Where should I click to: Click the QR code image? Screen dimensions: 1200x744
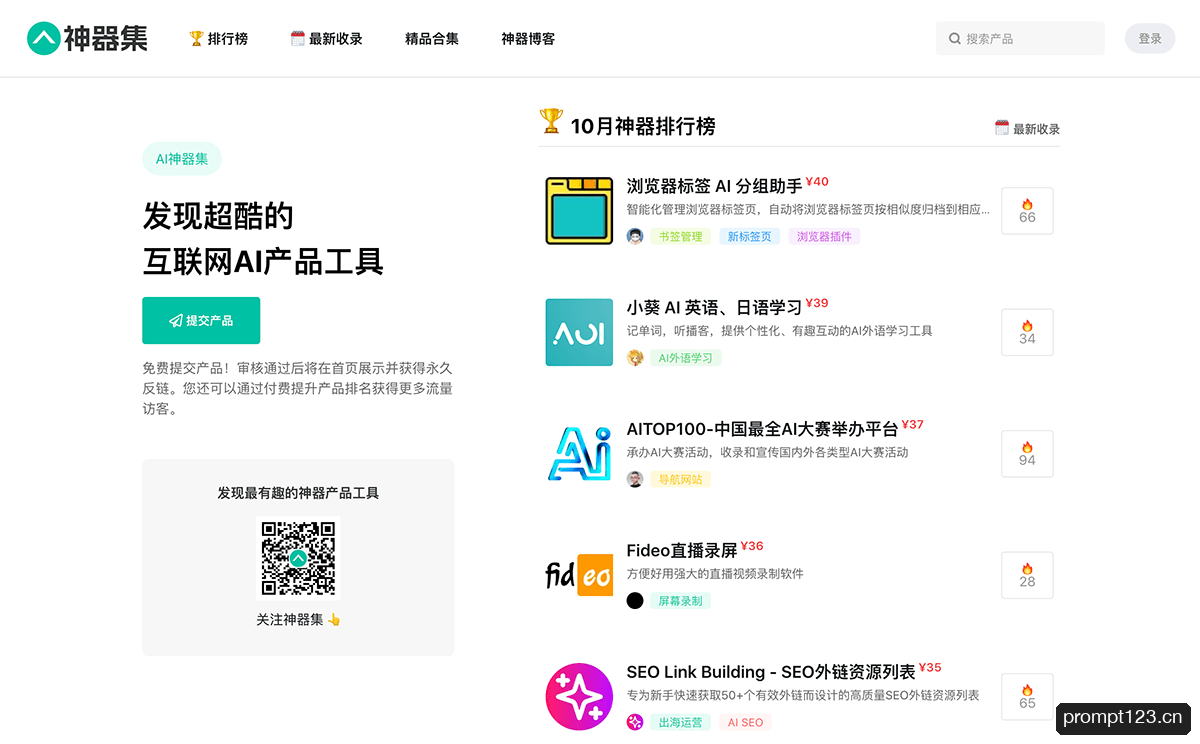pyautogui.click(x=298, y=558)
